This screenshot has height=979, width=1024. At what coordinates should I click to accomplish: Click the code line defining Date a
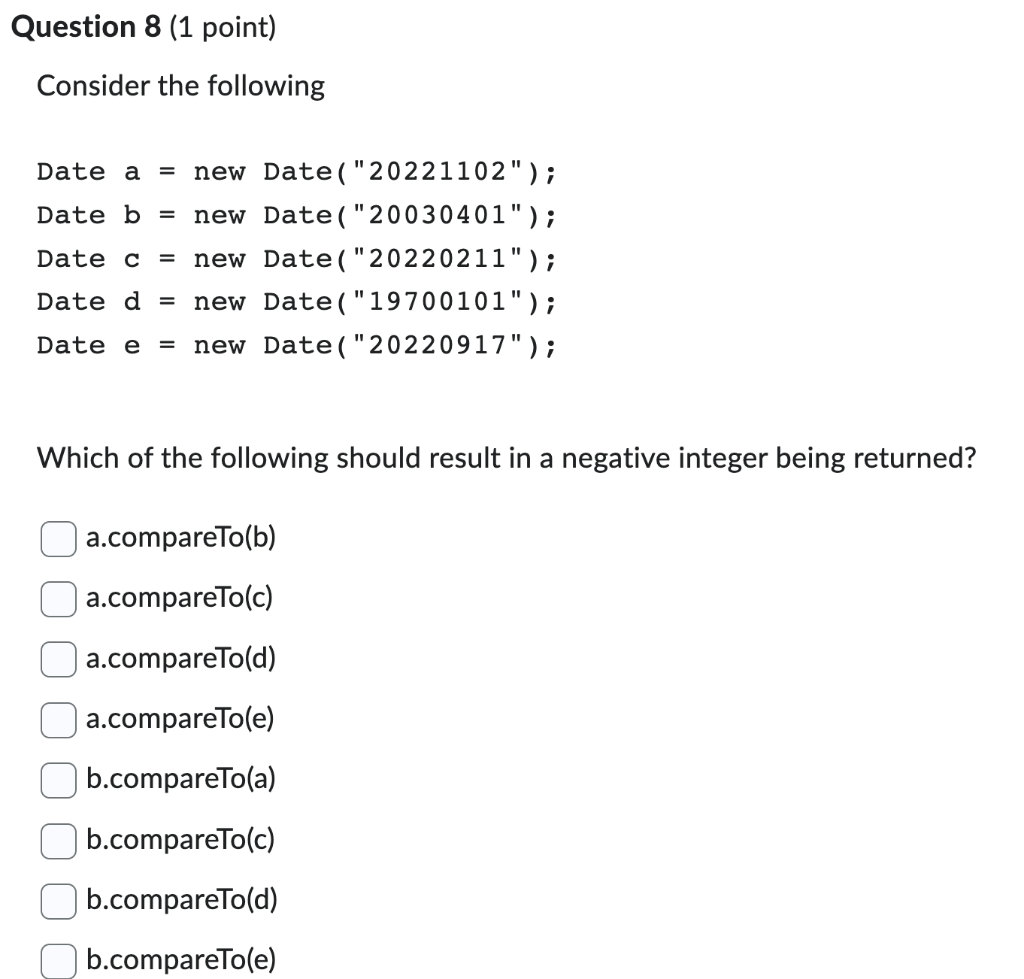(297, 171)
